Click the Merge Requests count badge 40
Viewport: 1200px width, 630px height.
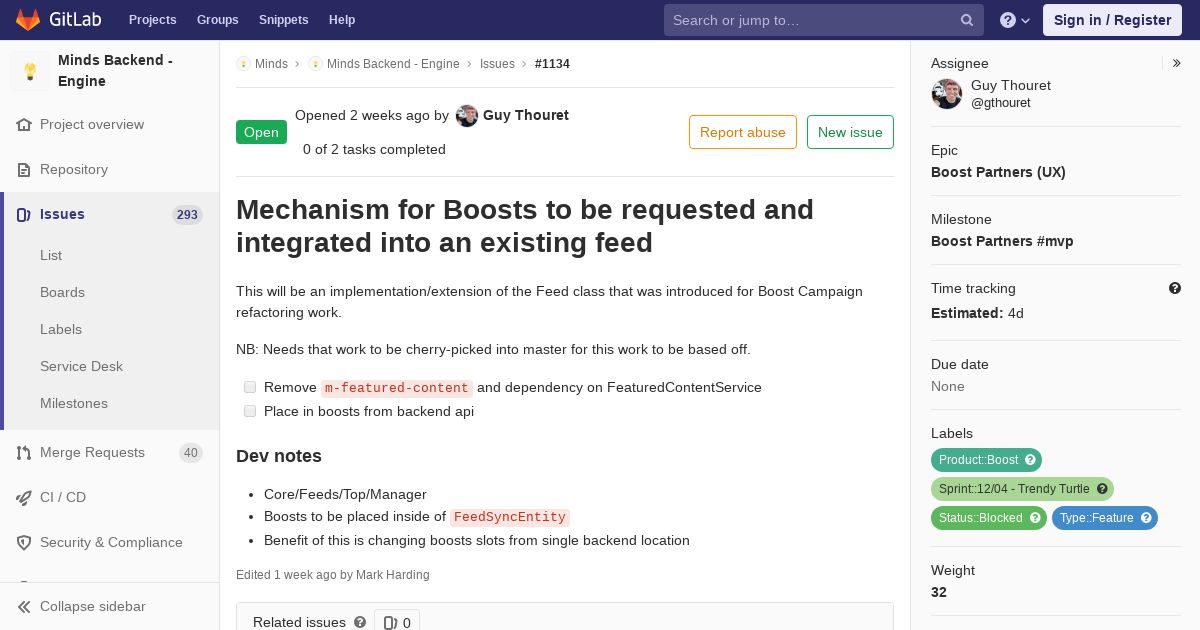point(190,453)
